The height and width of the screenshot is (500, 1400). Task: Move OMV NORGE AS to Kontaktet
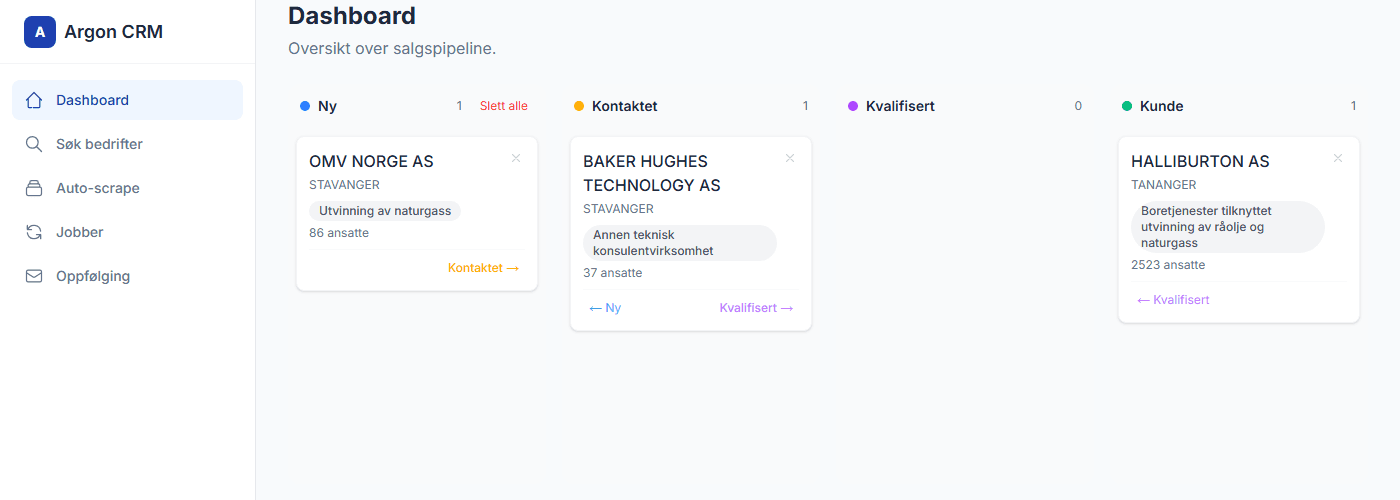point(484,268)
